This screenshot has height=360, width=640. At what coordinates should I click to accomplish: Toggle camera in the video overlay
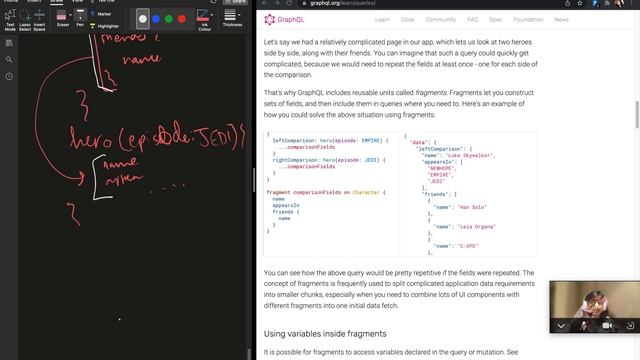607,325
